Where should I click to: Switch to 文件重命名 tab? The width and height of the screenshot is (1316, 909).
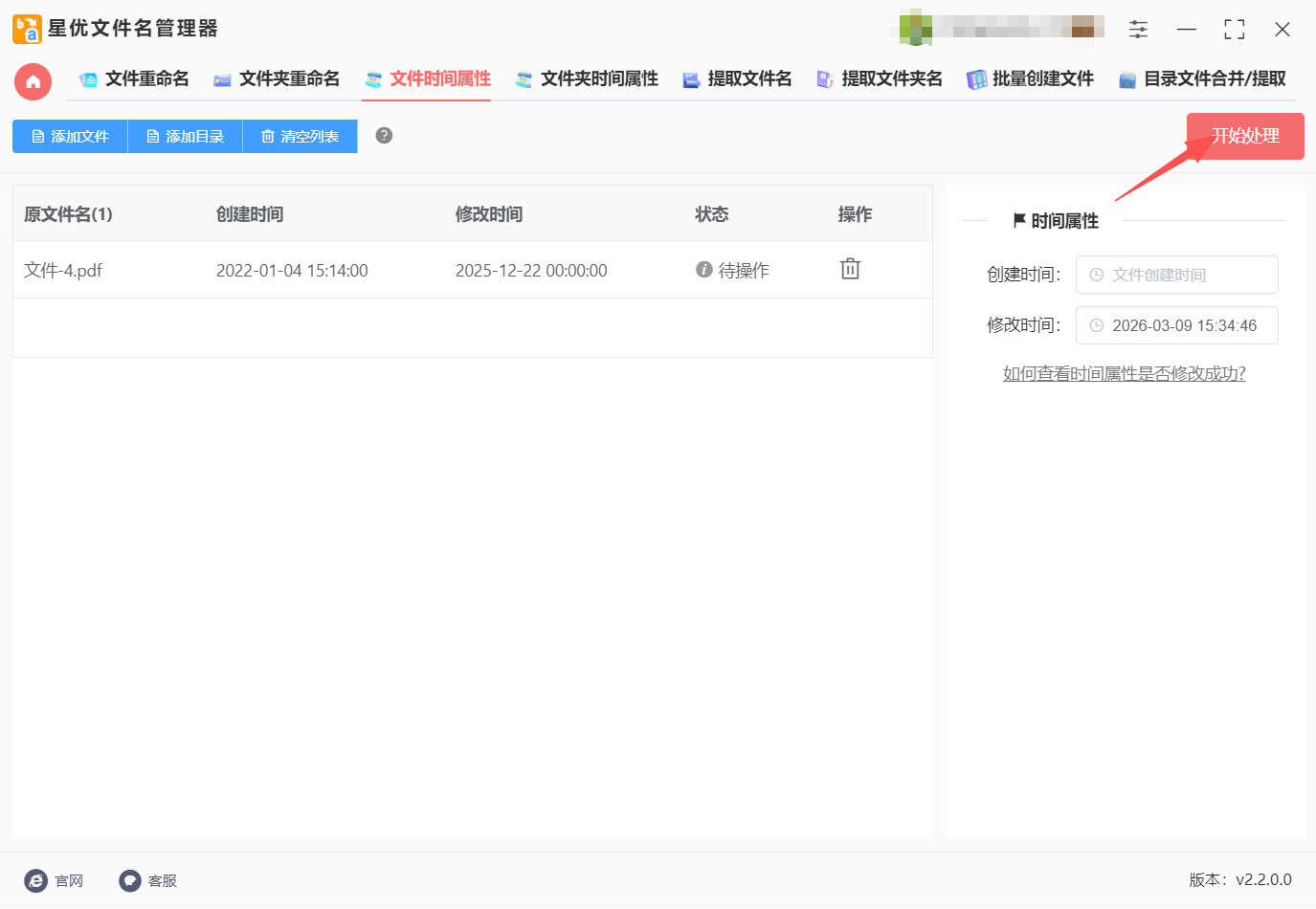[135, 79]
